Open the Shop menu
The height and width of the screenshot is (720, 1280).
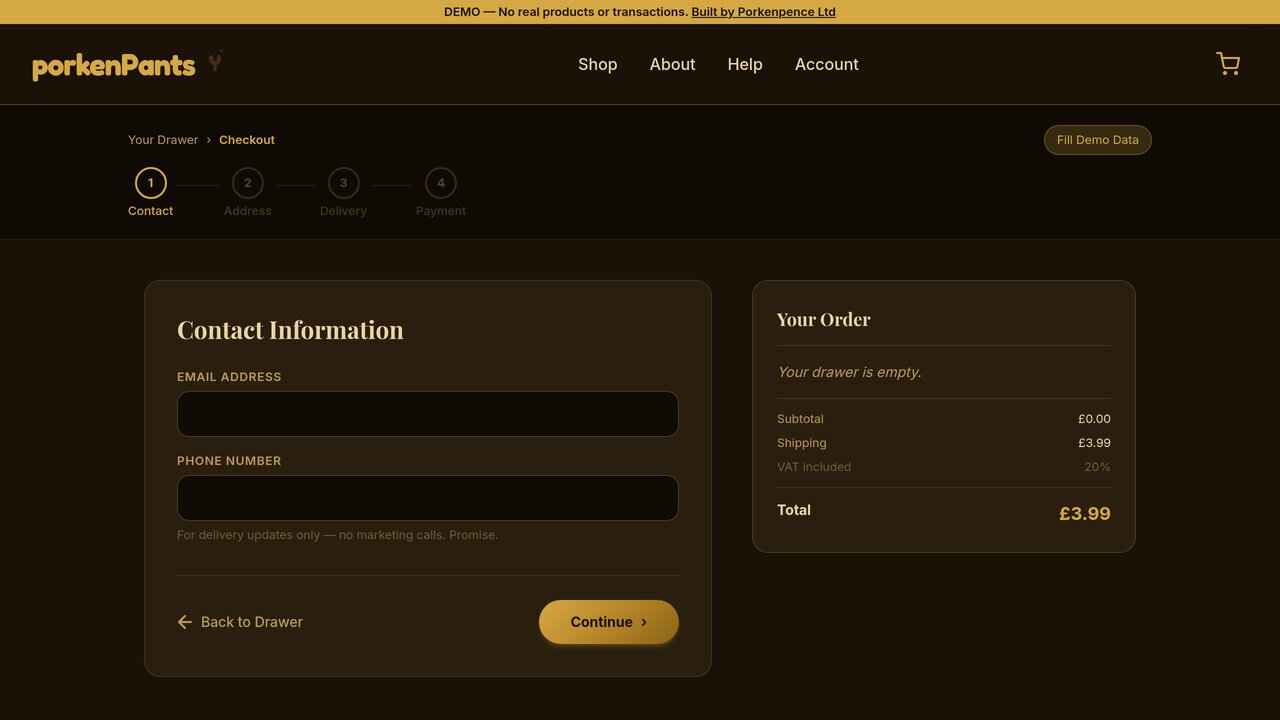coord(598,64)
